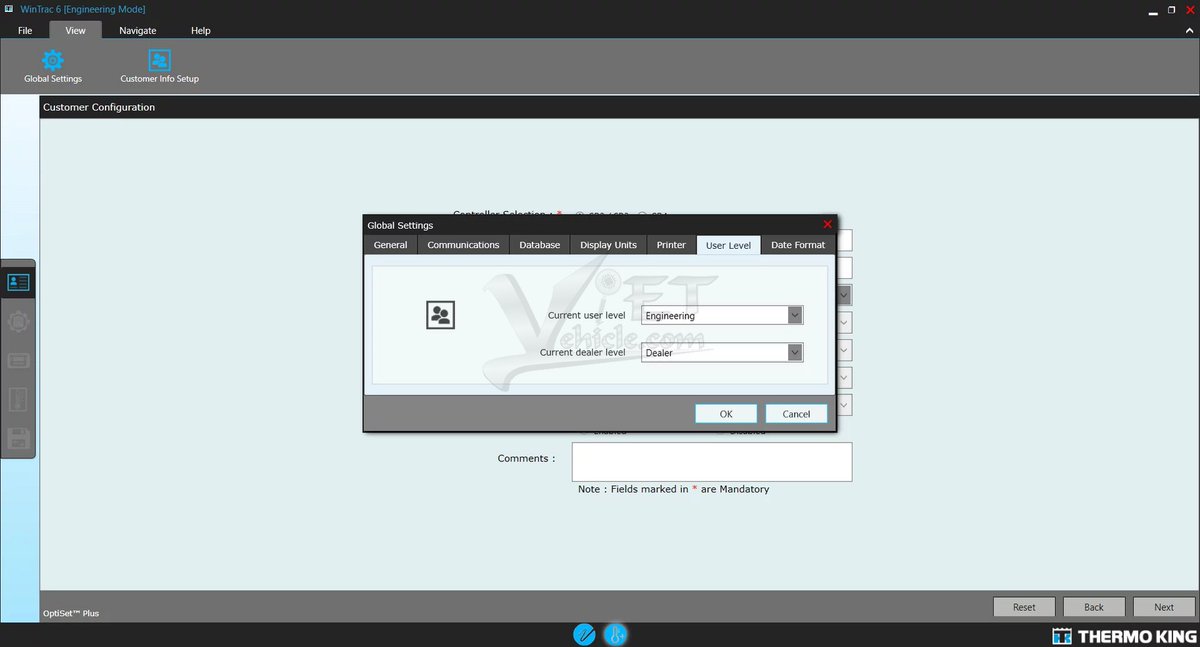Switch to the Communications tab
1200x647 pixels.
coord(463,245)
